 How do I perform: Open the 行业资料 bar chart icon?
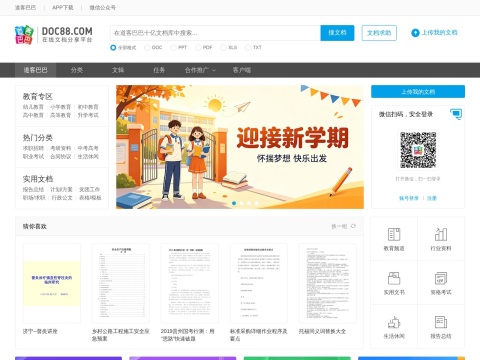click(441, 234)
